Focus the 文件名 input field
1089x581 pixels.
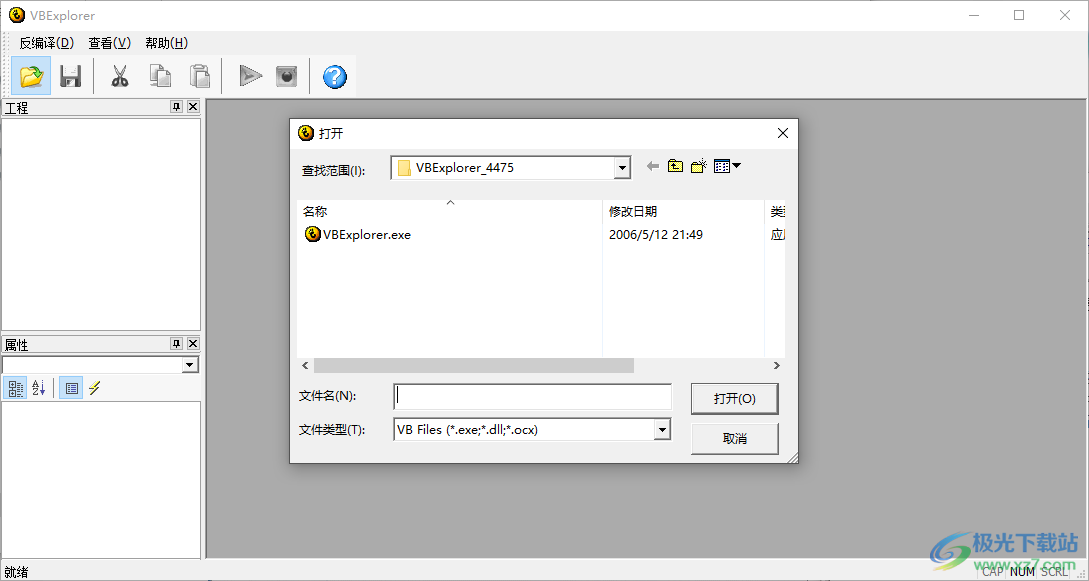click(532, 396)
